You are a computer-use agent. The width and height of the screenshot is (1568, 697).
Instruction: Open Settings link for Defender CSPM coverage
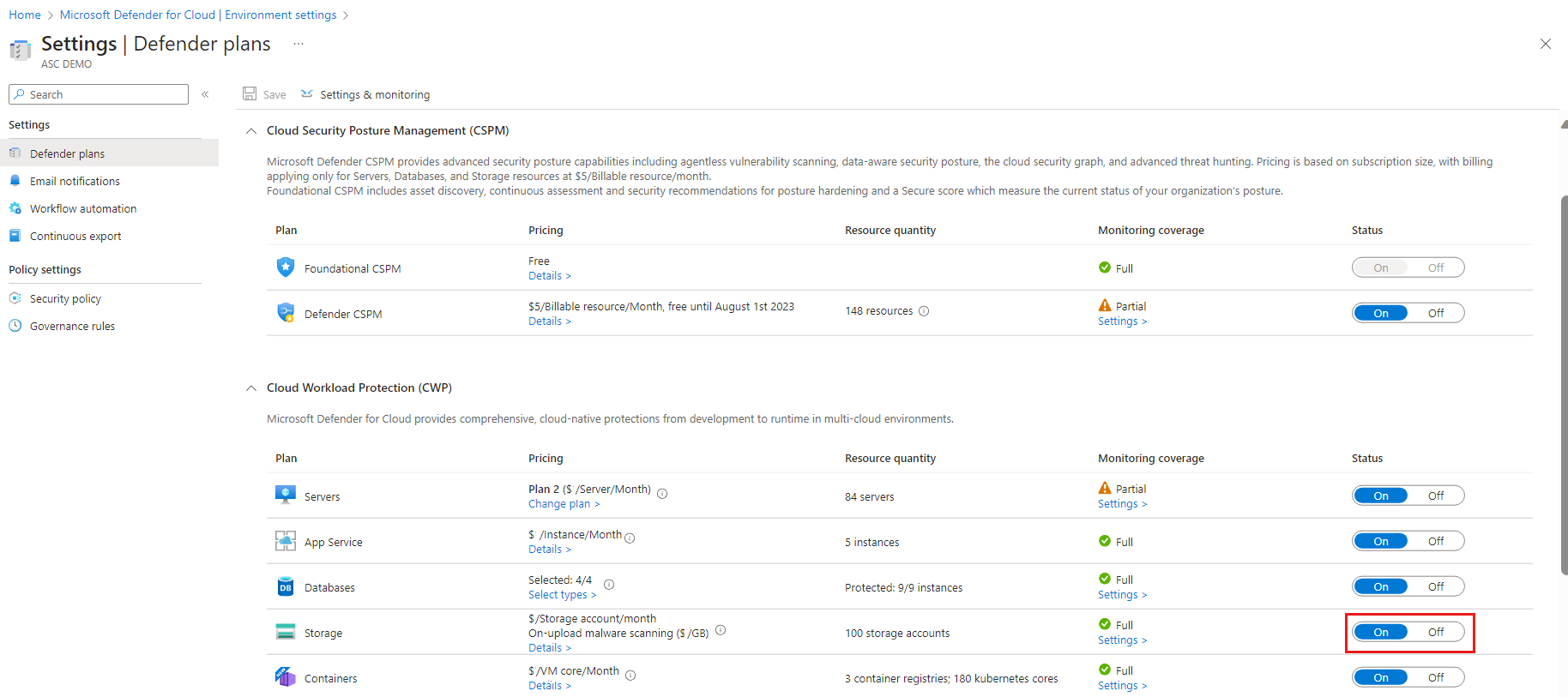(x=1123, y=321)
